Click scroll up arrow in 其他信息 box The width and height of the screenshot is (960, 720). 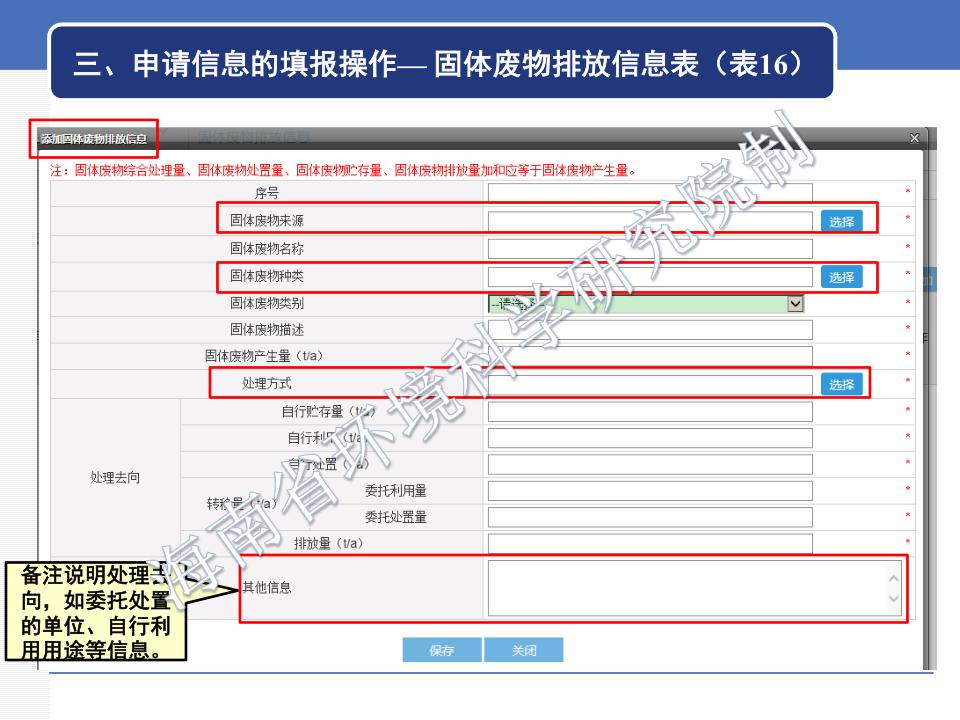[893, 578]
